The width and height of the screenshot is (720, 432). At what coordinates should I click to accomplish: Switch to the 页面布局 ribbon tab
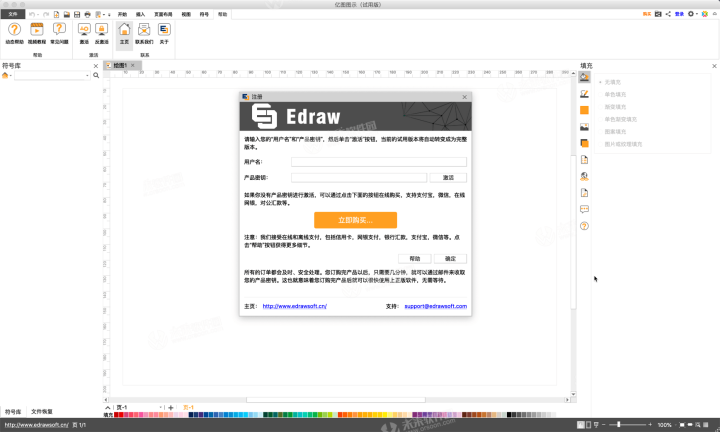pos(163,14)
